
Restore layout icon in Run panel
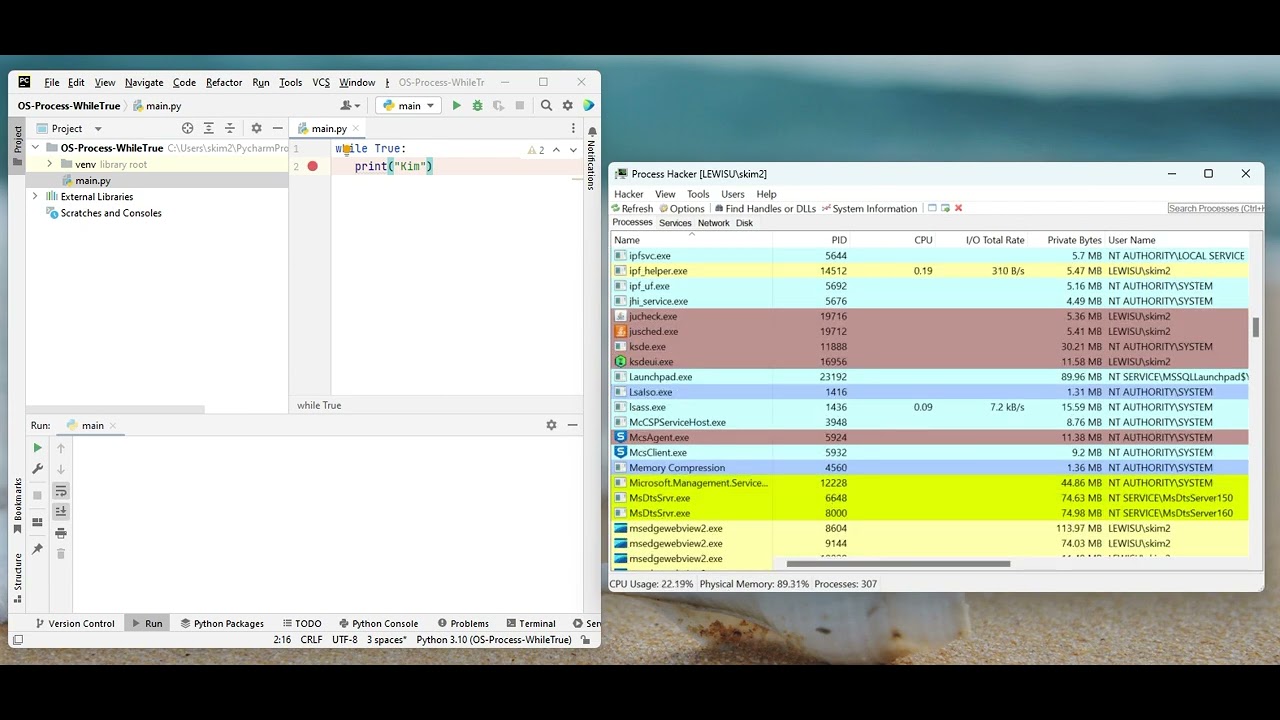pyautogui.click(x=38, y=522)
